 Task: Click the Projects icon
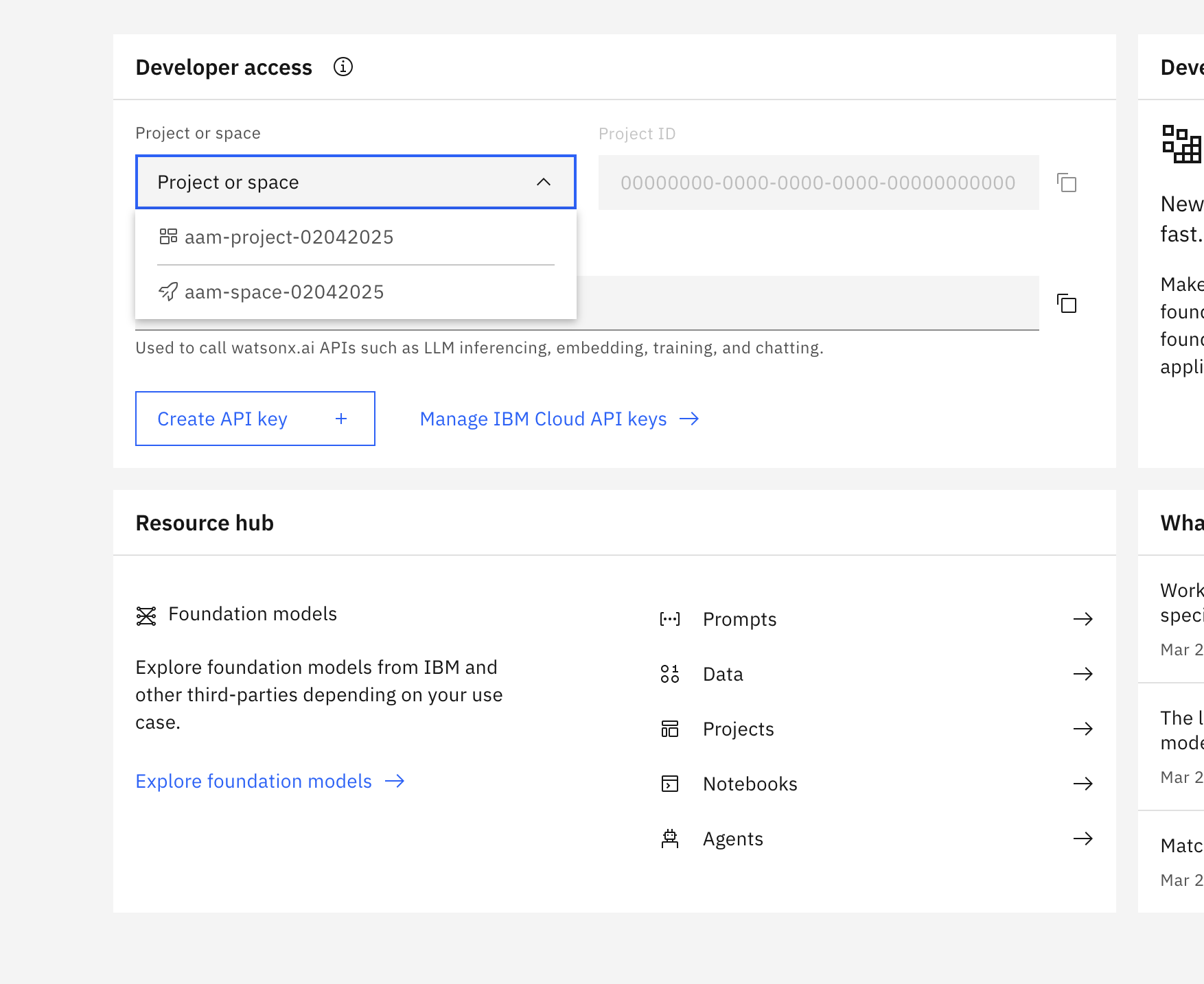point(670,729)
